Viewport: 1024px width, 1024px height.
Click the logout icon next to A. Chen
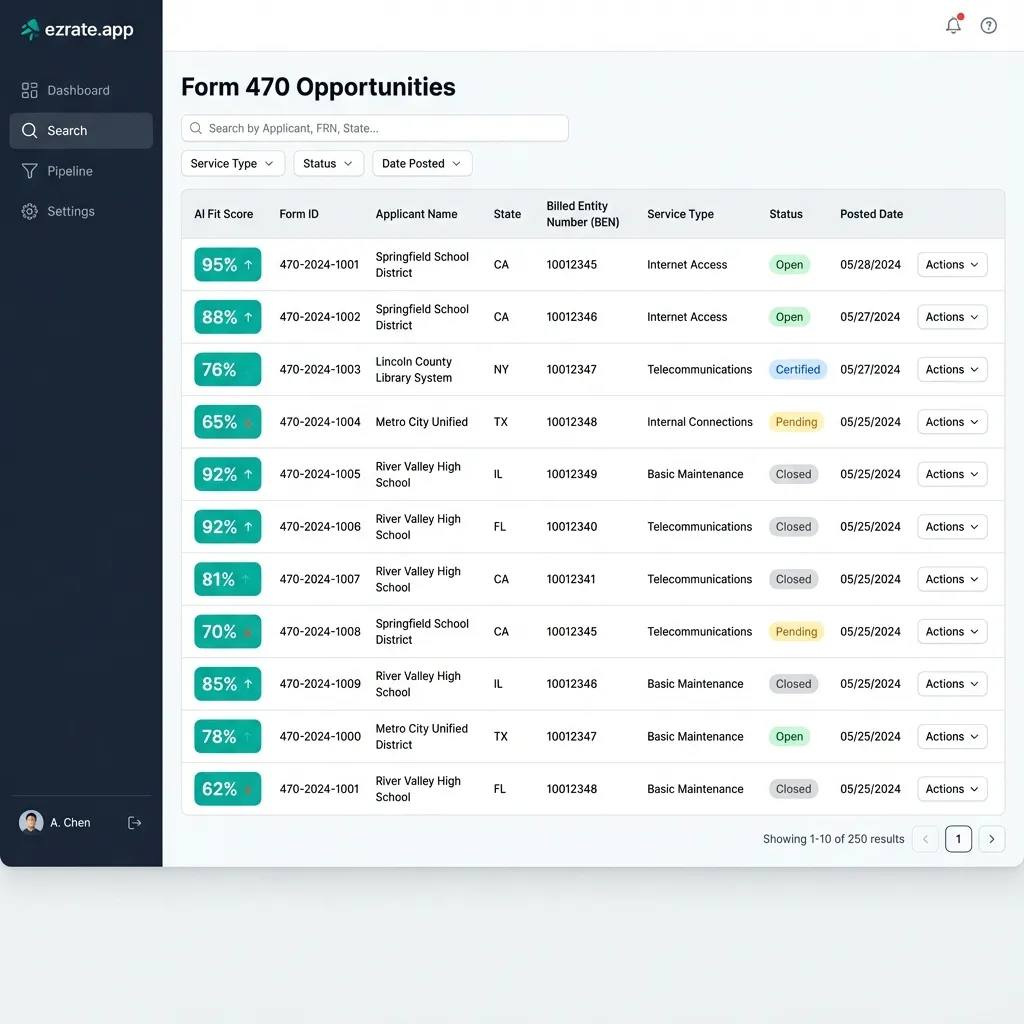(135, 822)
